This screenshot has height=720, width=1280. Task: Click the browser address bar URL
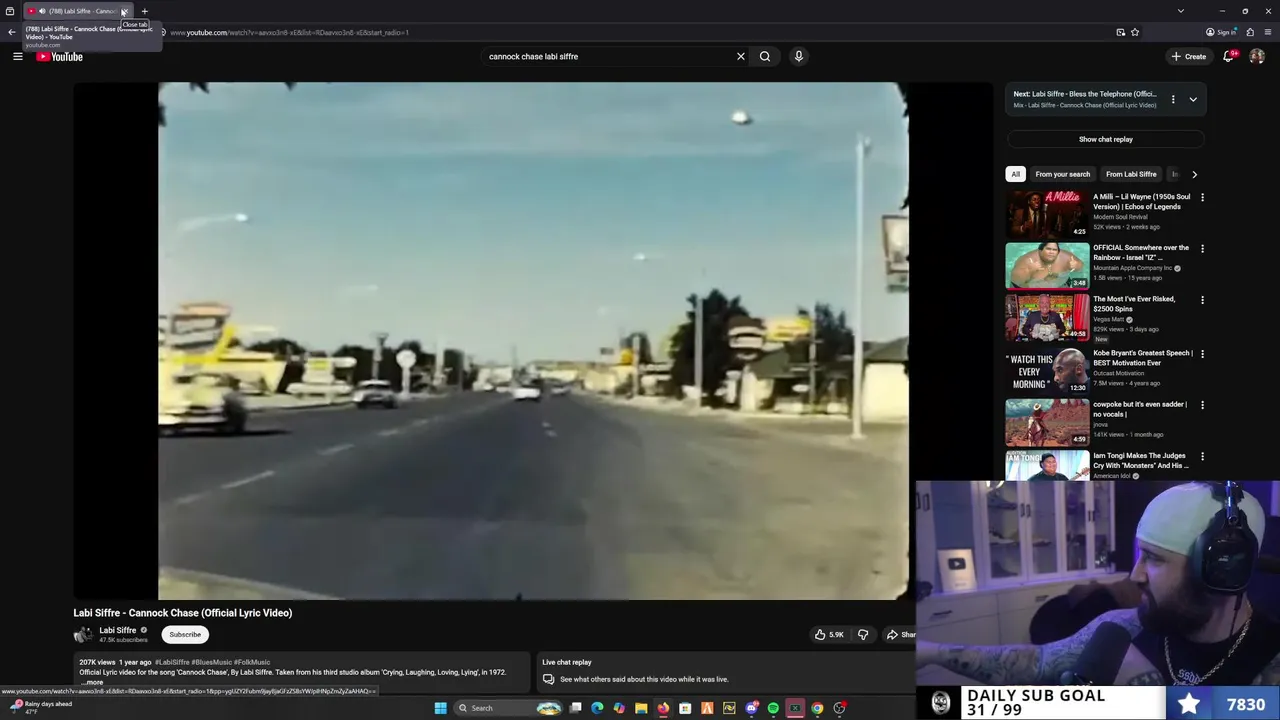point(289,32)
